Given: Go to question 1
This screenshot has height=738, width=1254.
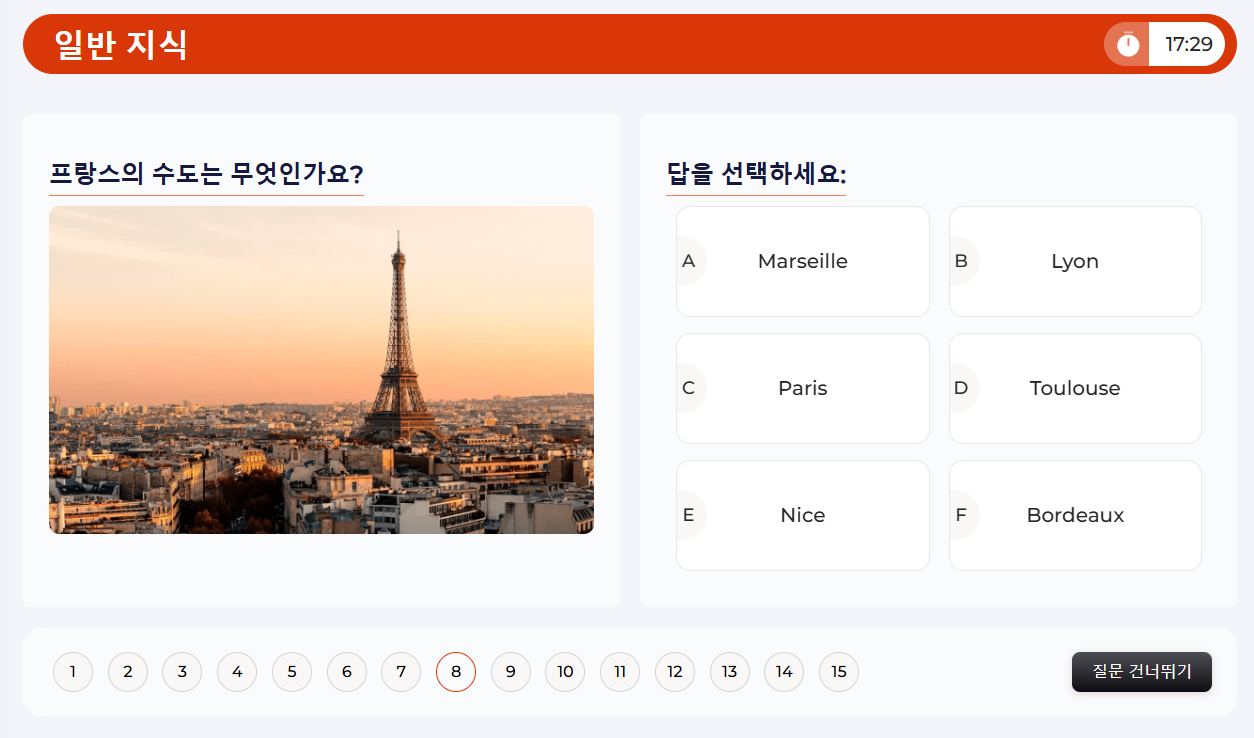Looking at the screenshot, I should (73, 672).
